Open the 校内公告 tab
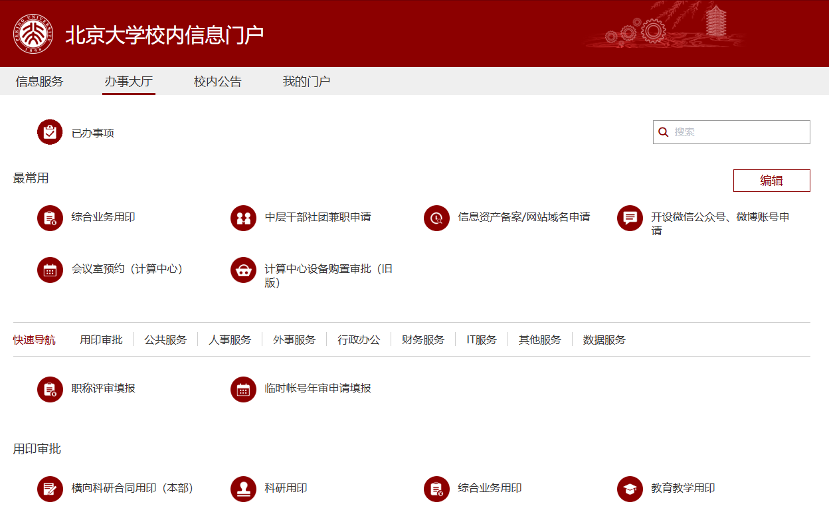The width and height of the screenshot is (830, 518). (x=217, y=82)
